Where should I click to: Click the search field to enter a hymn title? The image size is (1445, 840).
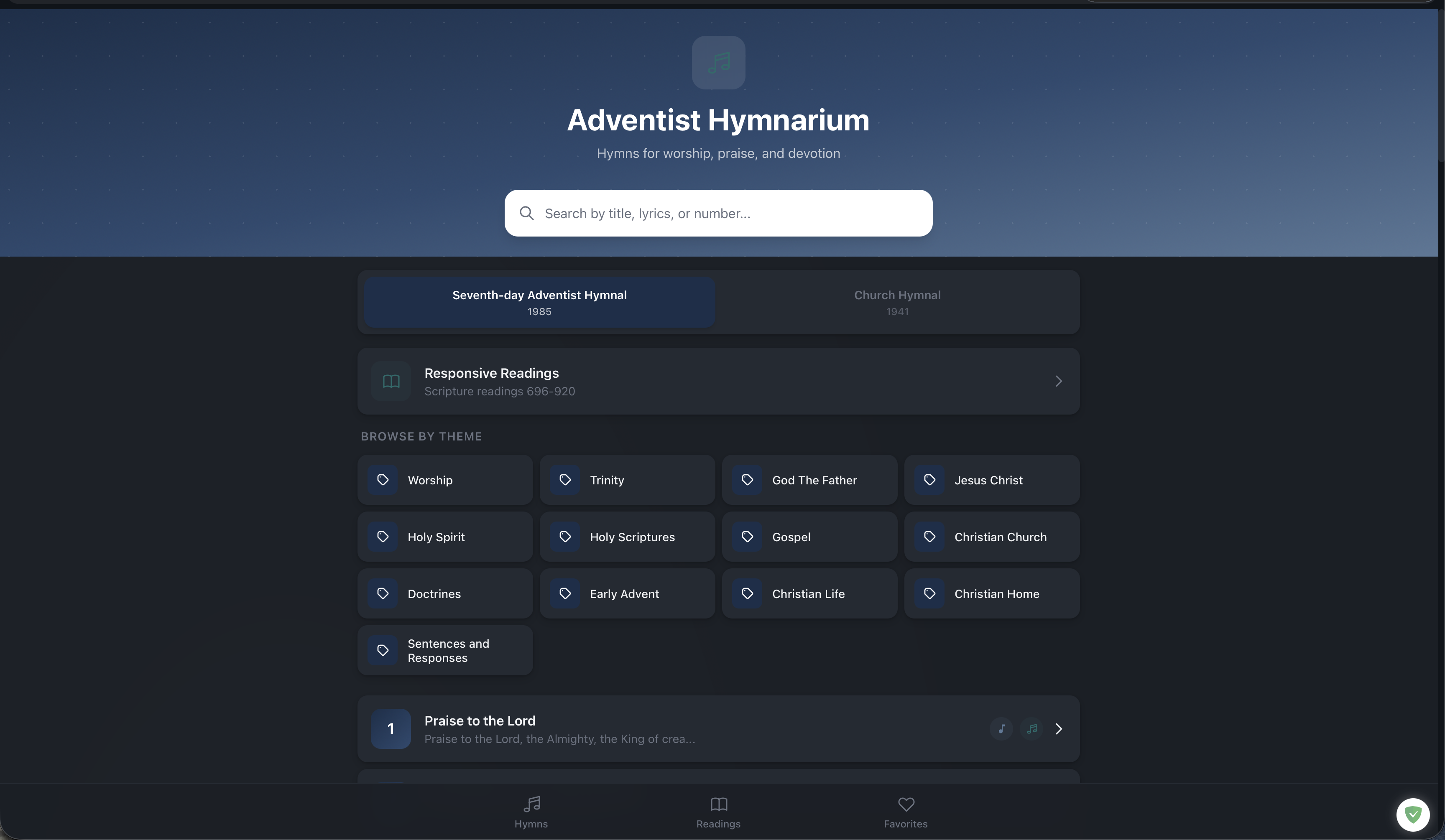tap(718, 213)
